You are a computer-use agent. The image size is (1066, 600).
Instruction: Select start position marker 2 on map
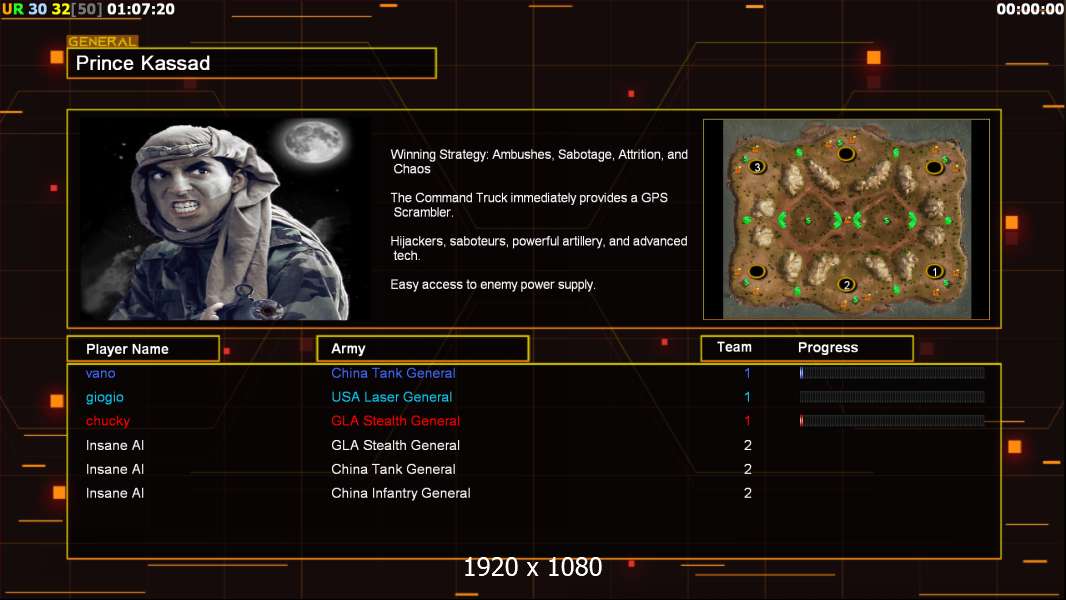coord(846,284)
